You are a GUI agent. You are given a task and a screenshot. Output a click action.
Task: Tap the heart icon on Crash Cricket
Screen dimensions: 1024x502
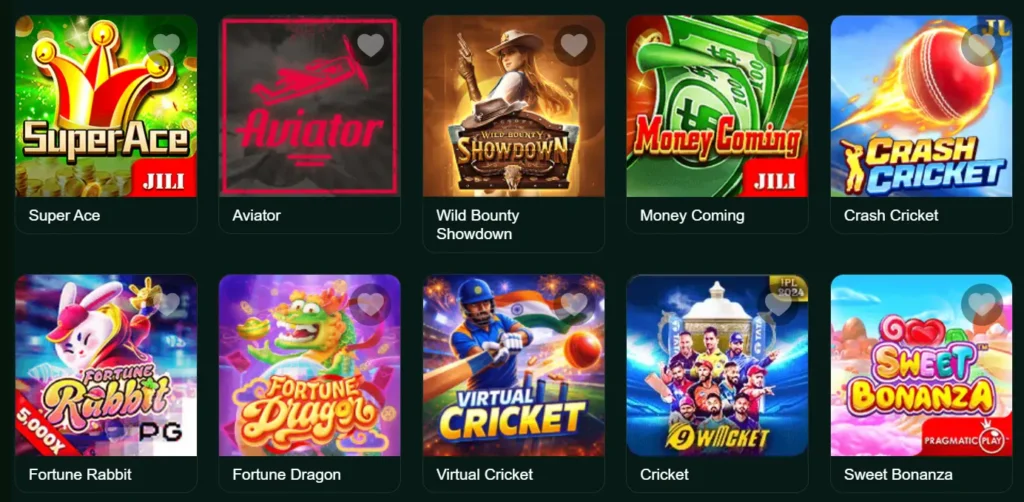pyautogui.click(x=982, y=44)
